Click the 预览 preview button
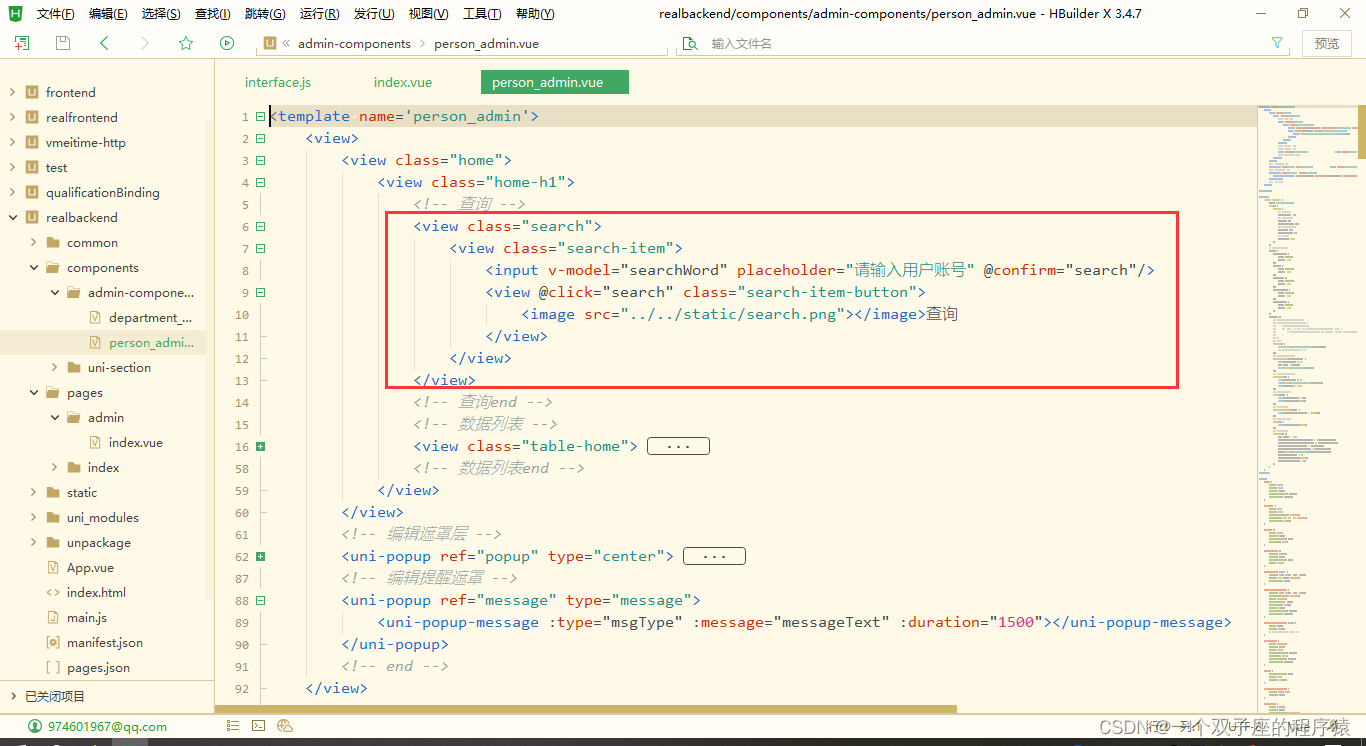The height and width of the screenshot is (746, 1366). [x=1327, y=43]
